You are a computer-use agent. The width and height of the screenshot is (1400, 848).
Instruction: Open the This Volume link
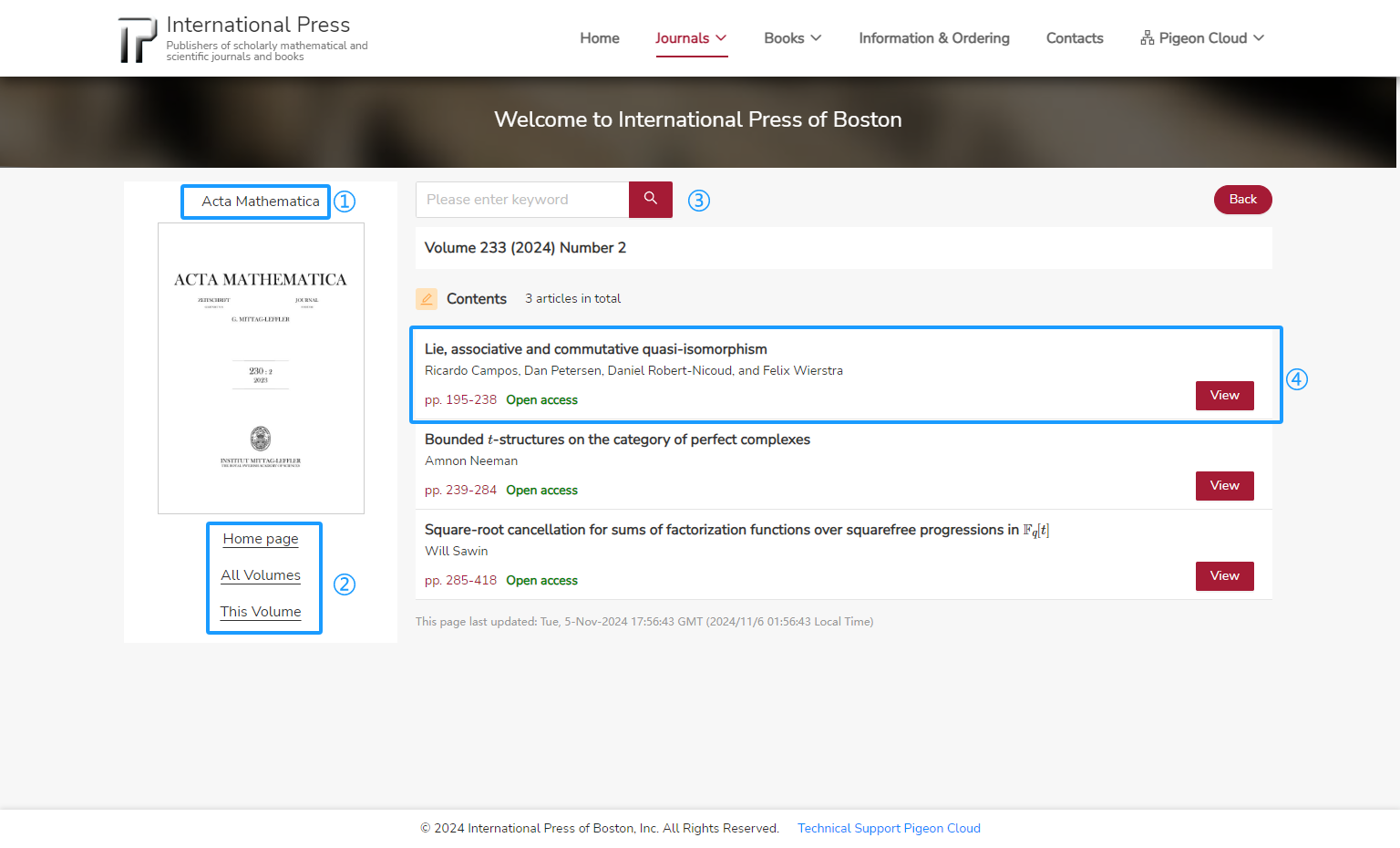(261, 612)
